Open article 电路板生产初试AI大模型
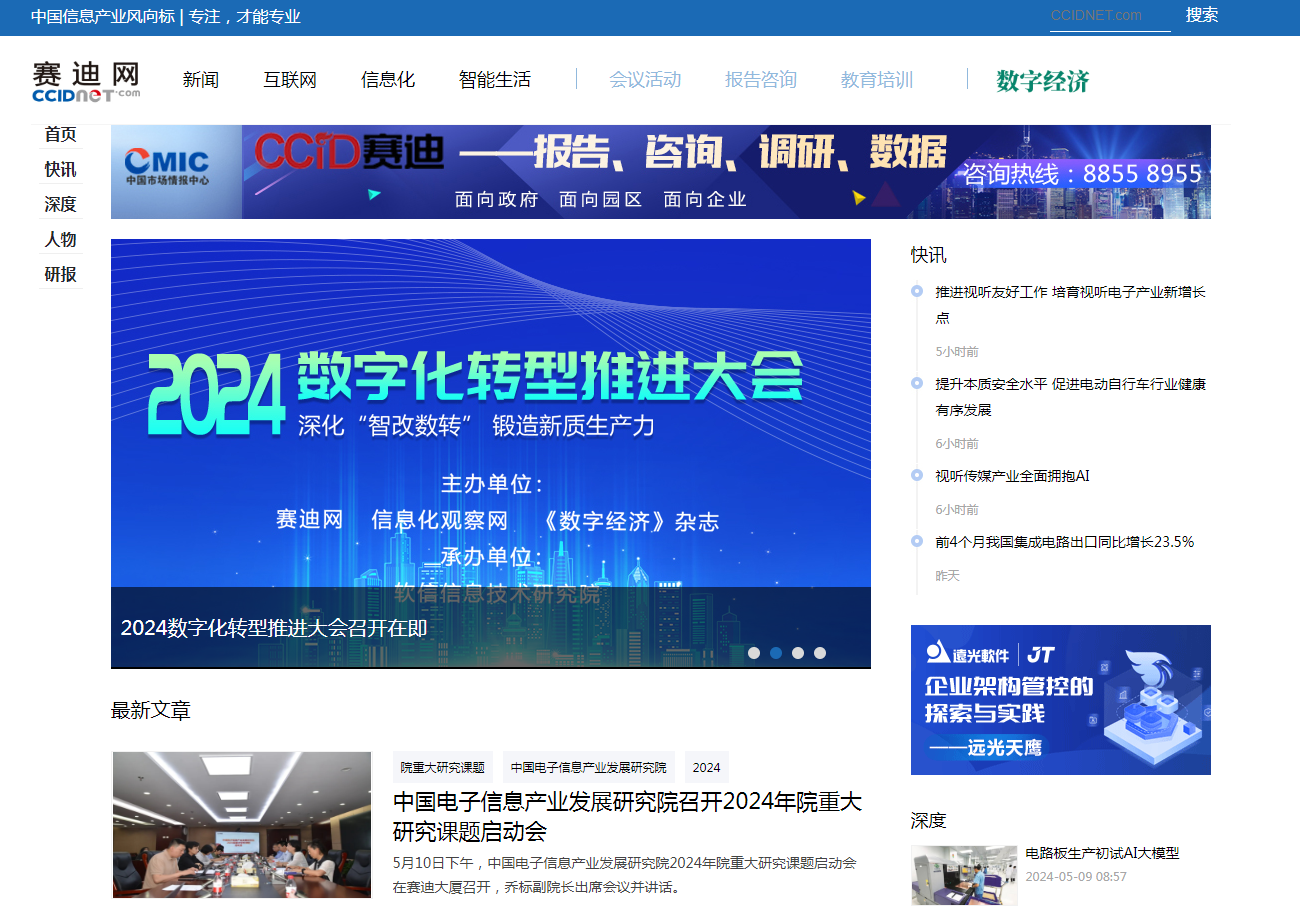The height and width of the screenshot is (908, 1300). [1102, 853]
